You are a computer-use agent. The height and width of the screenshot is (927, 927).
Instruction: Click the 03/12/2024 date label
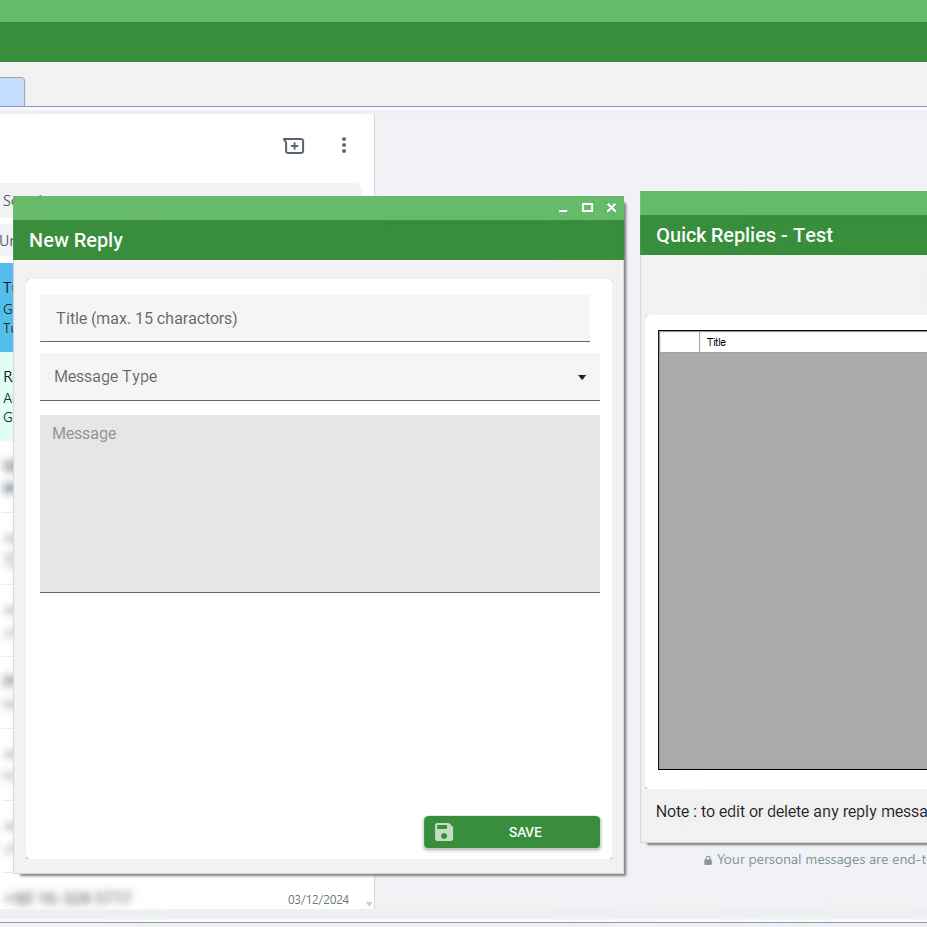[319, 899]
